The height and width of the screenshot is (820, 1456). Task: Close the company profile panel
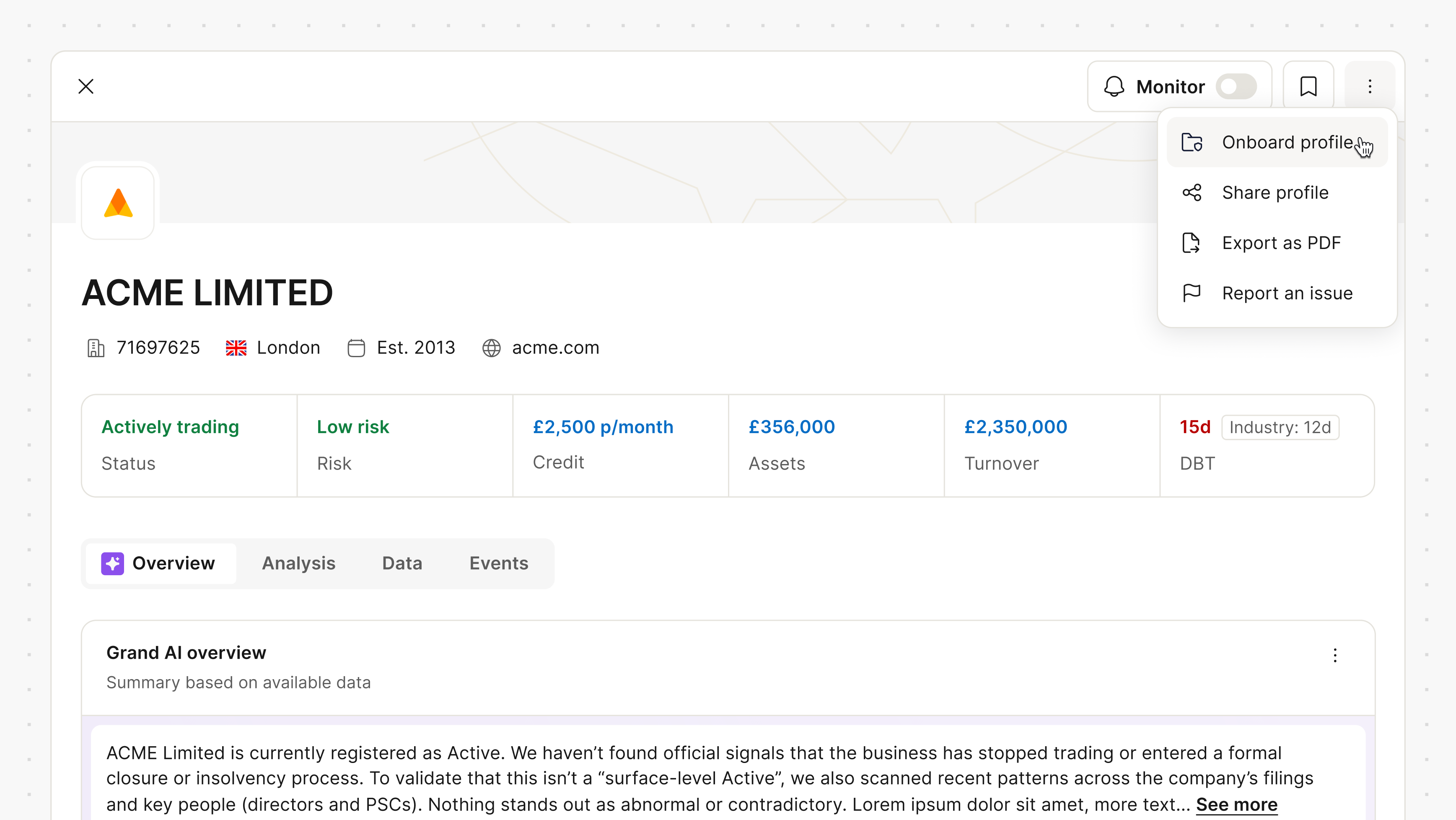(x=86, y=86)
